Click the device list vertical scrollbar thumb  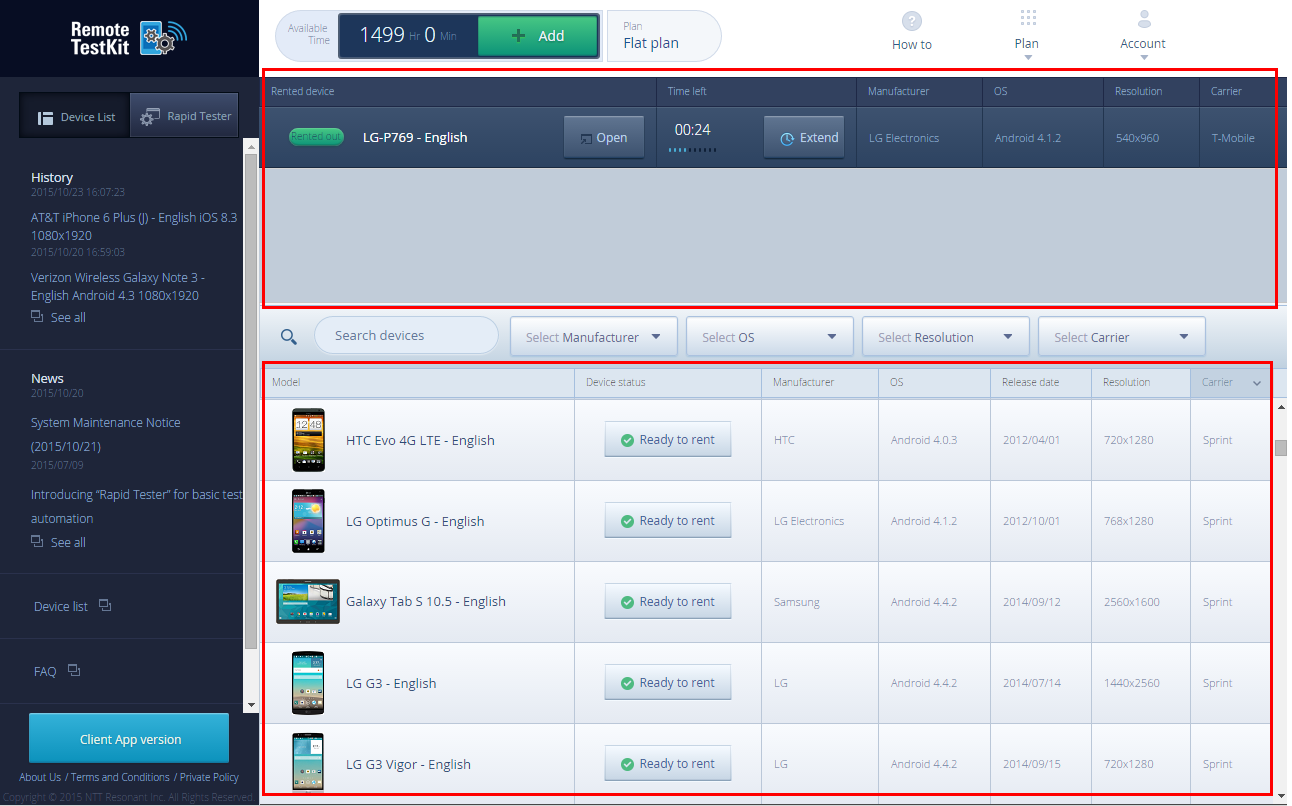click(x=1280, y=447)
